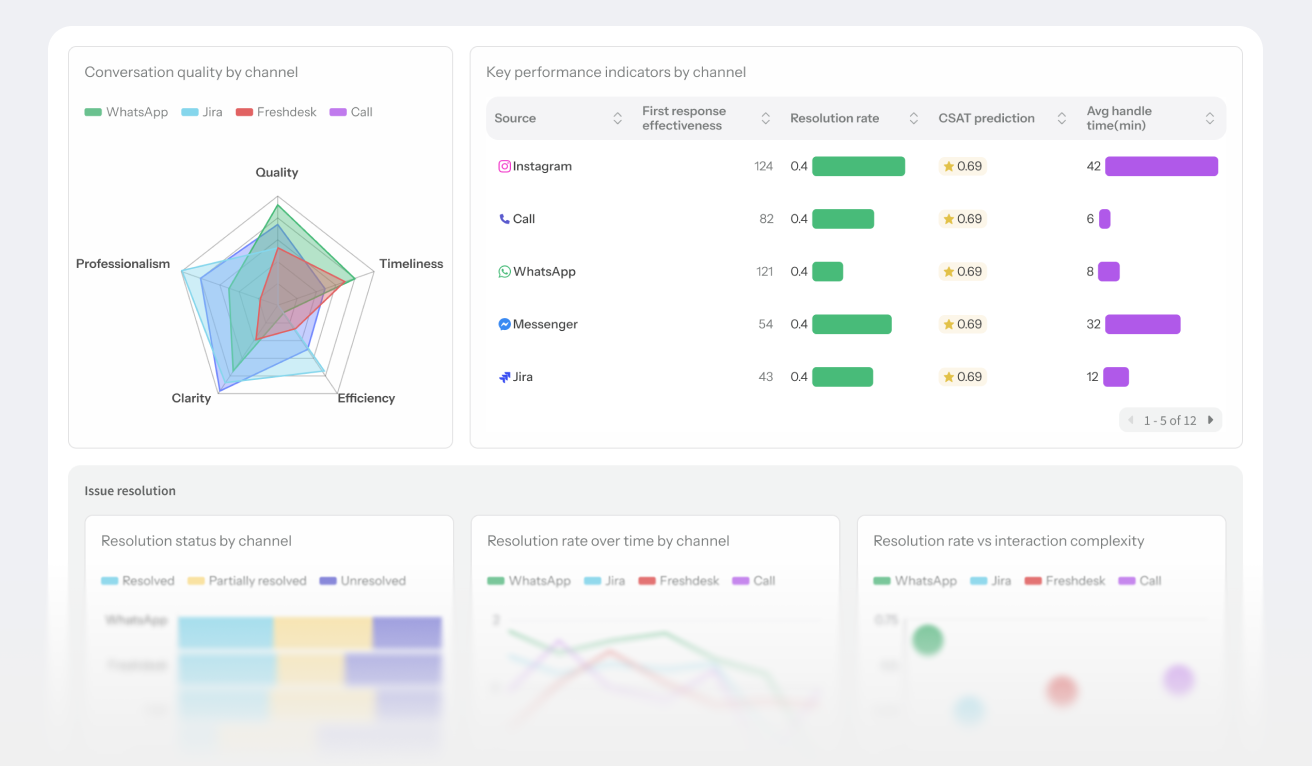Click the Efficiency axis label on radar chart
The height and width of the screenshot is (766, 1312).
[x=366, y=398]
